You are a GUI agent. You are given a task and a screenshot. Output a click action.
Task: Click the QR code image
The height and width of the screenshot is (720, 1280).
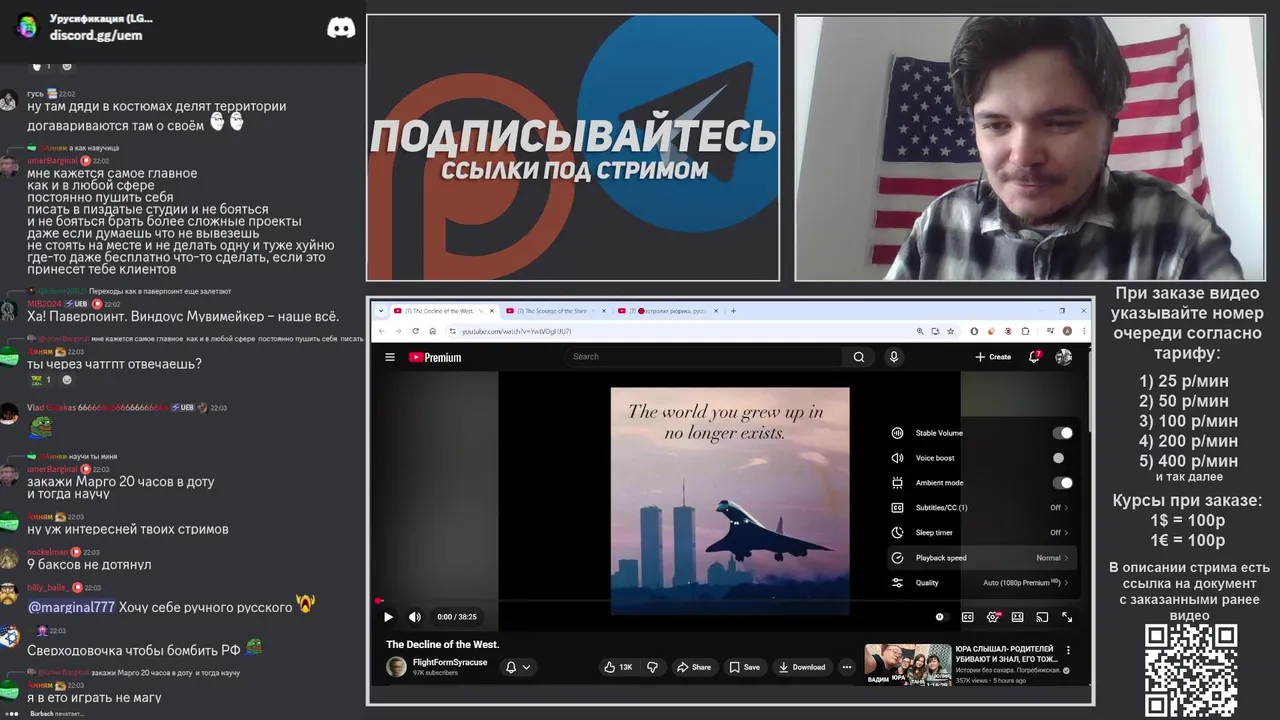click(x=1191, y=670)
